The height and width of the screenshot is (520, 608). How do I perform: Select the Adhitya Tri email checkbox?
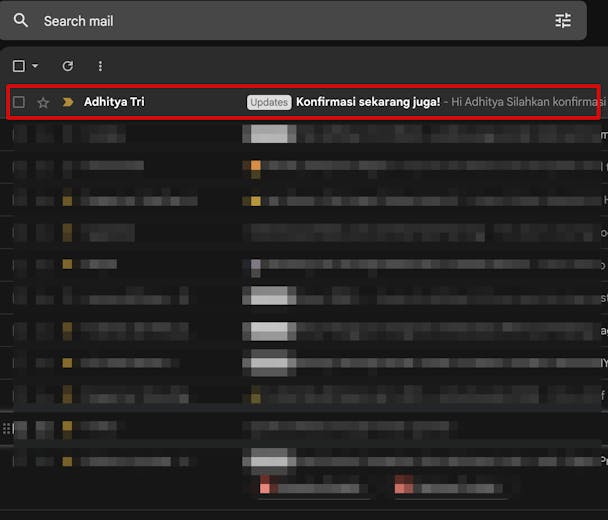[x=19, y=102]
